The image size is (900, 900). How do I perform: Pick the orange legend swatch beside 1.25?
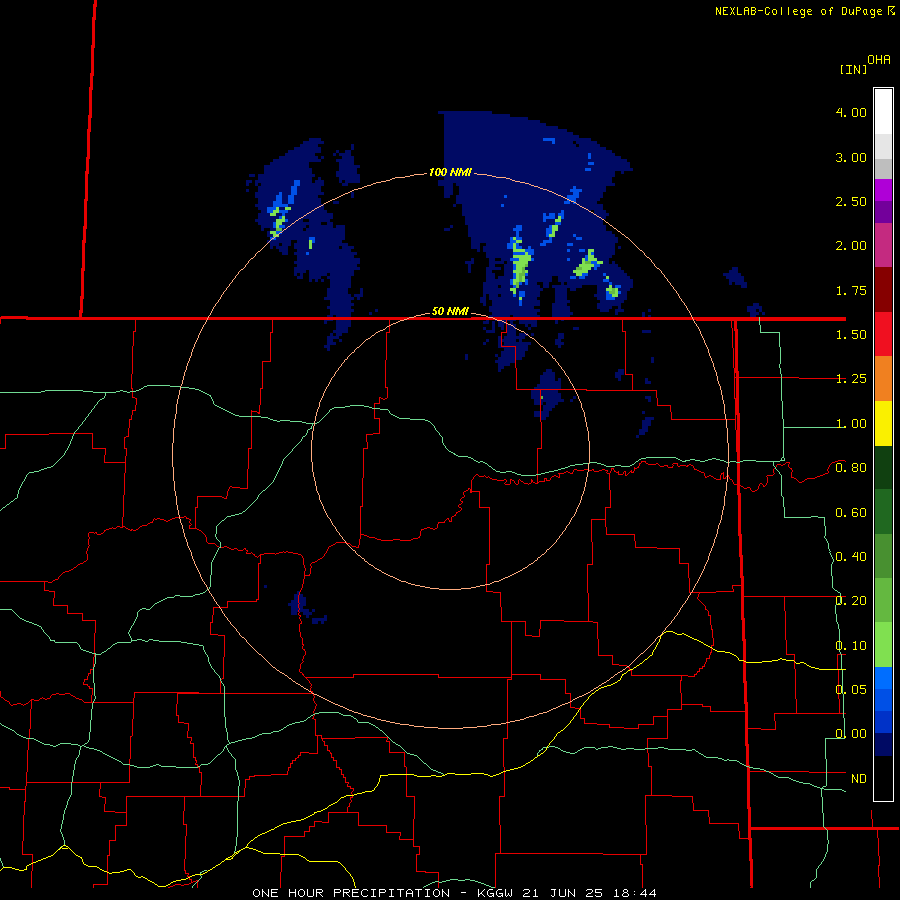coord(883,379)
